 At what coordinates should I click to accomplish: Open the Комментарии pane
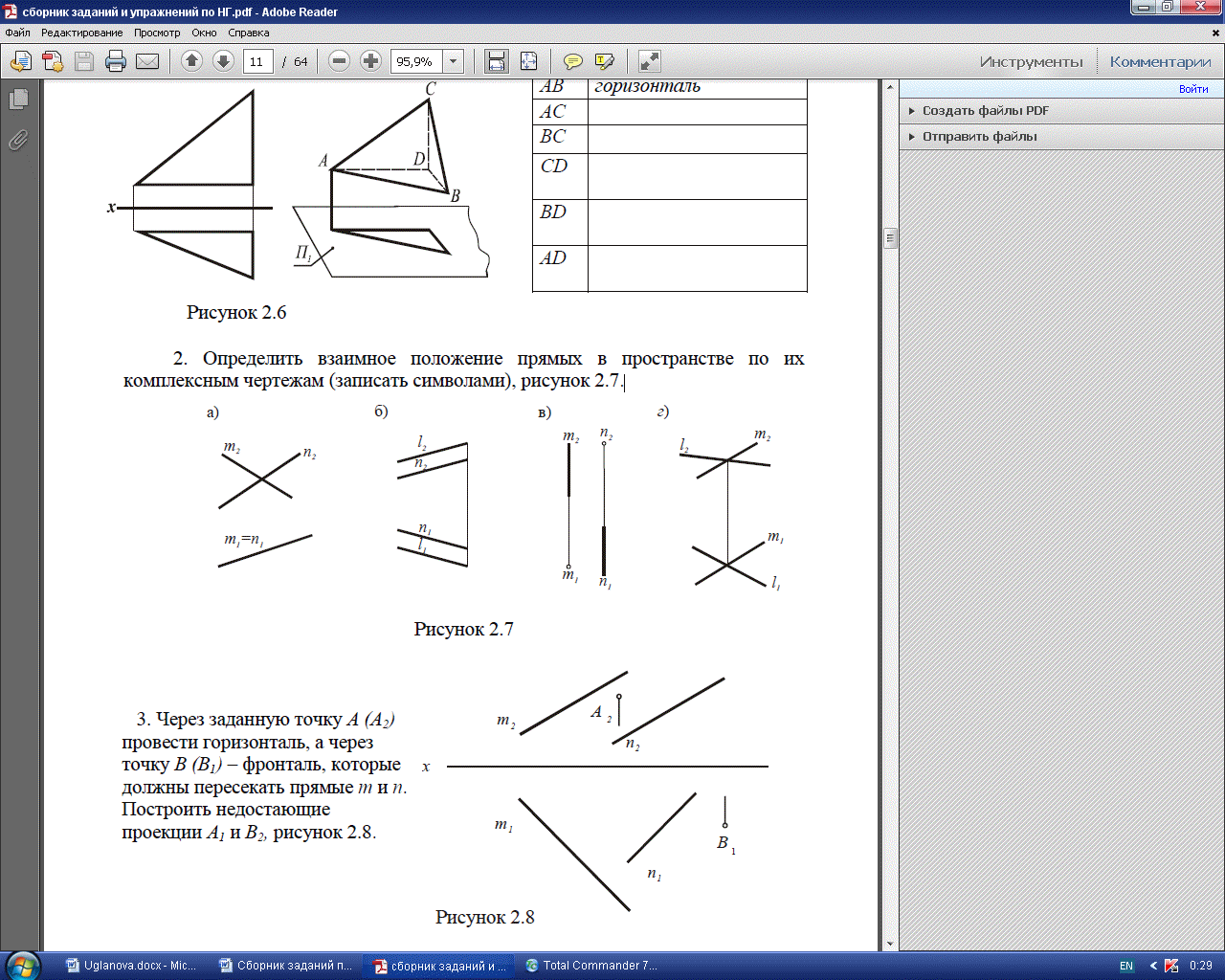(1161, 62)
